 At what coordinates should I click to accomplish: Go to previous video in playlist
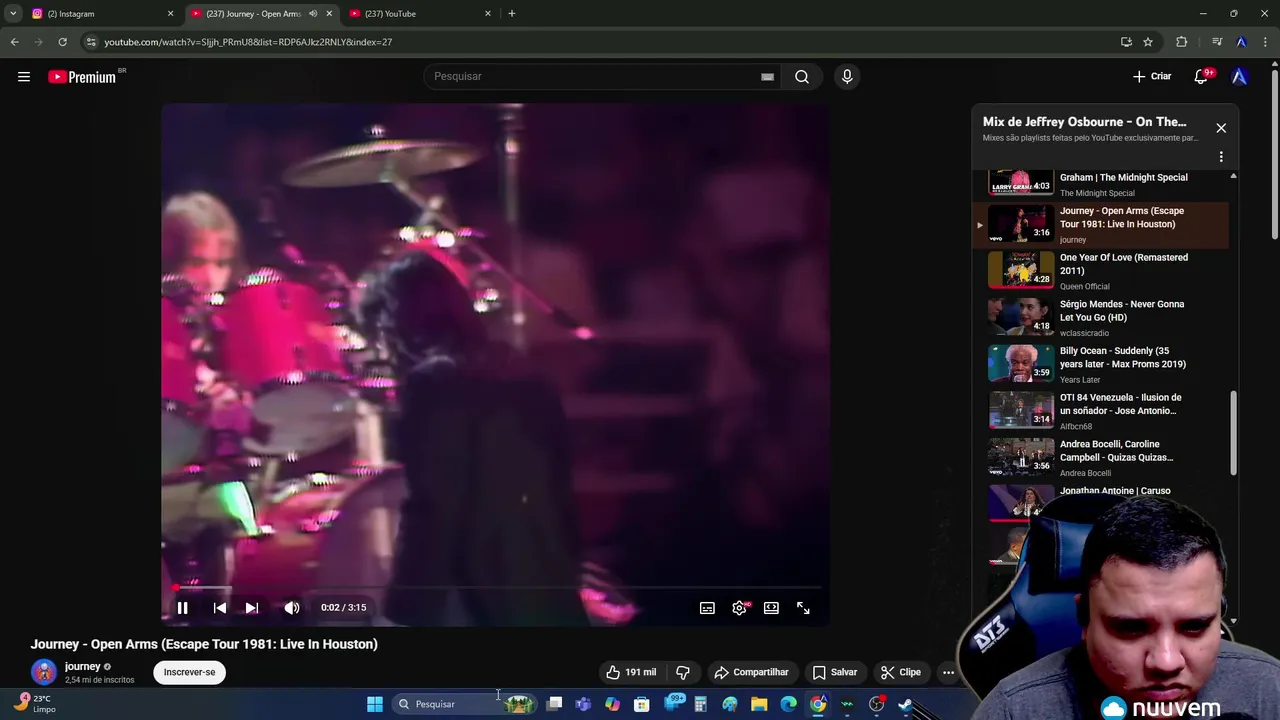[x=220, y=608]
